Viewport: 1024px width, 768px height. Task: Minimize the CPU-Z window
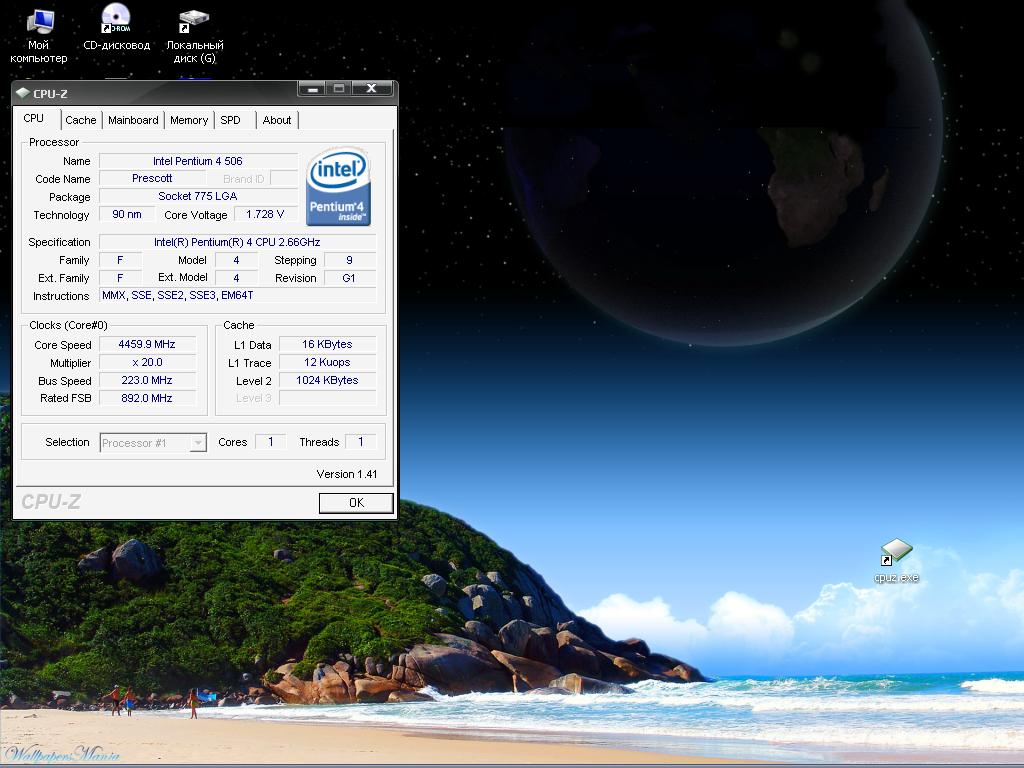pyautogui.click(x=313, y=88)
